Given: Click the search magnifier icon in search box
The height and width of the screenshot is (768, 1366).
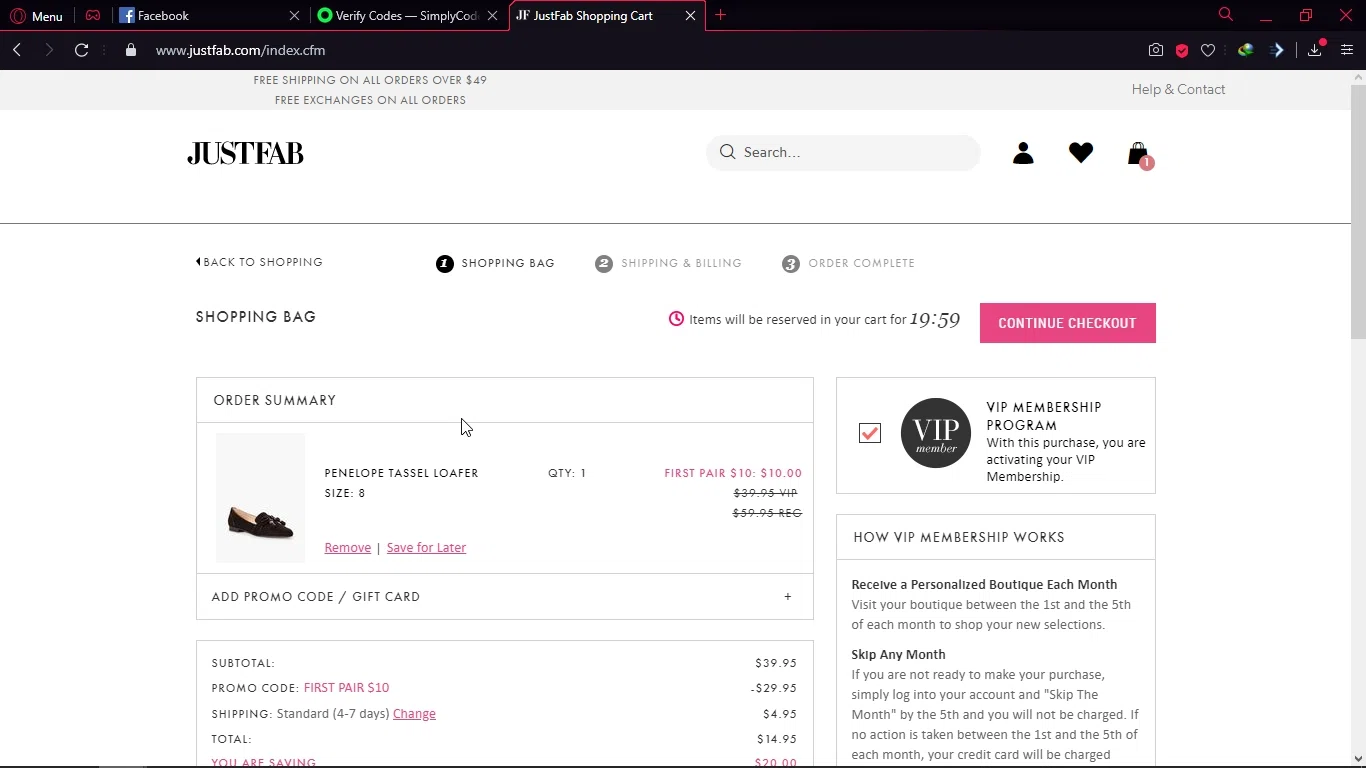Looking at the screenshot, I should click(x=727, y=152).
